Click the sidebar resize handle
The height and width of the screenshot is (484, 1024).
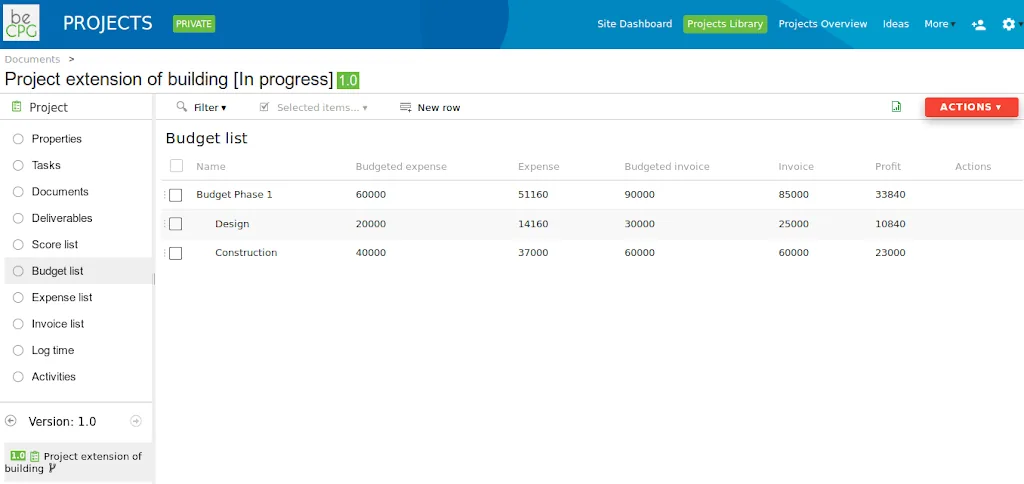point(154,279)
